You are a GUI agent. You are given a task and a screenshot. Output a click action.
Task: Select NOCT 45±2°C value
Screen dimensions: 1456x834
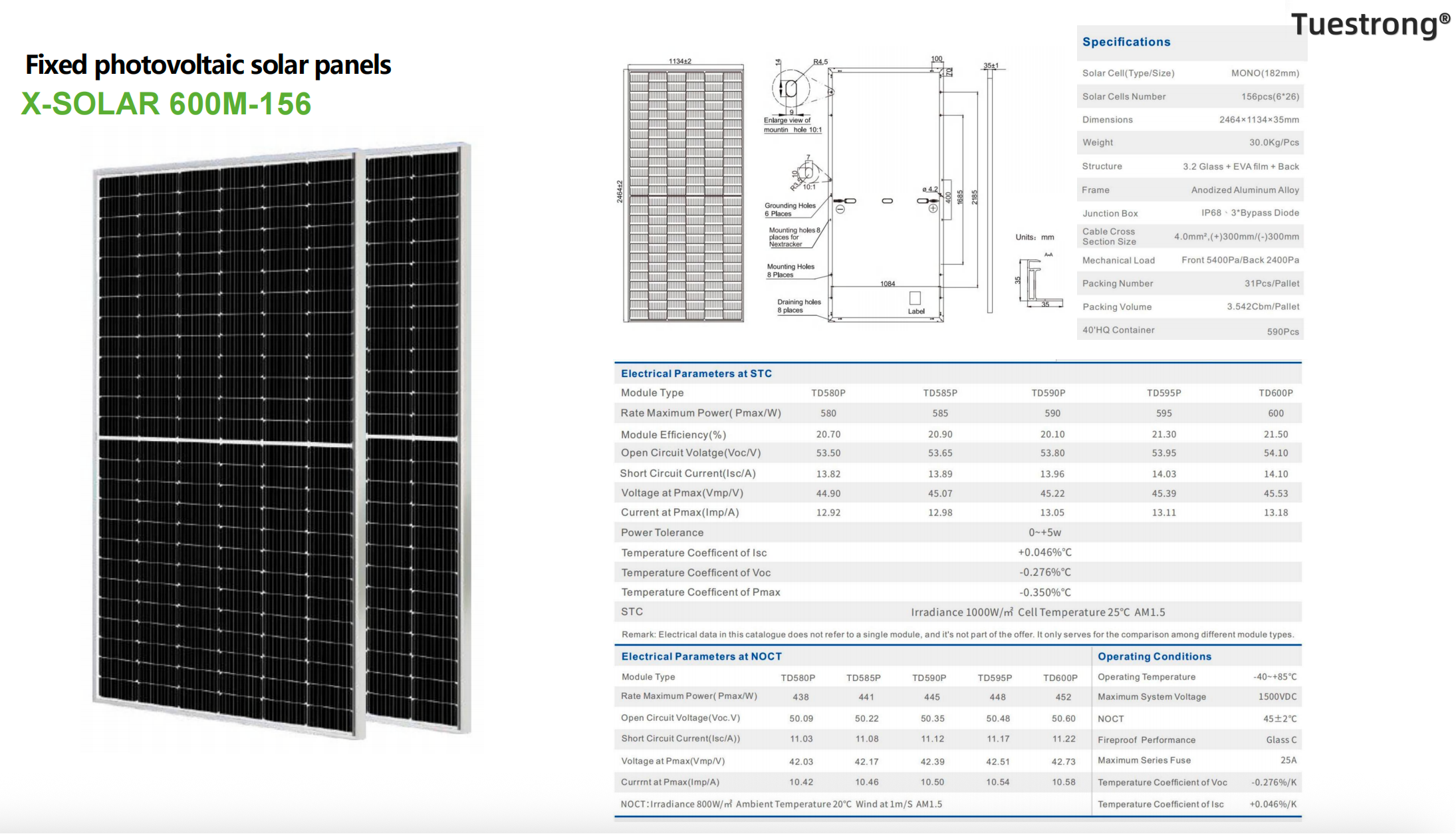click(x=1280, y=719)
